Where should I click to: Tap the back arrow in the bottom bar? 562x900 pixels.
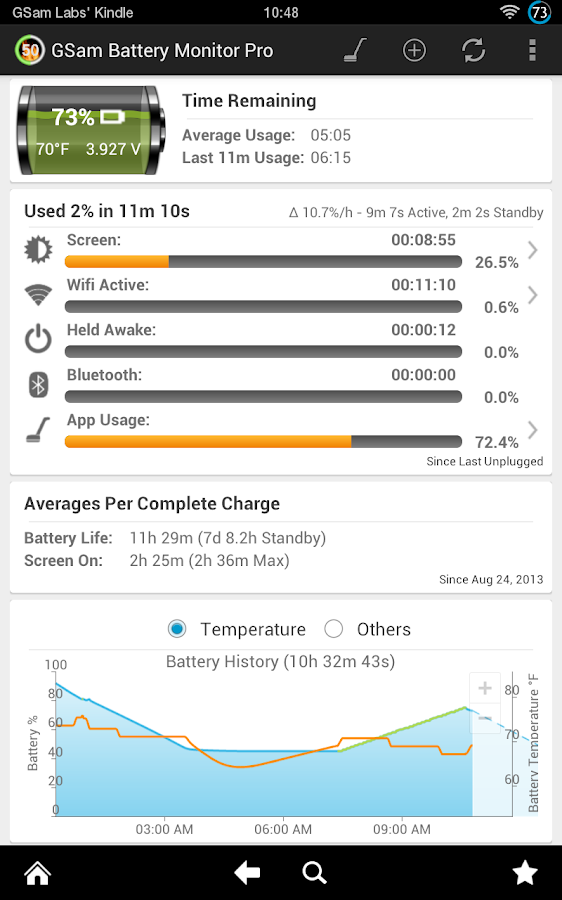pos(247,873)
